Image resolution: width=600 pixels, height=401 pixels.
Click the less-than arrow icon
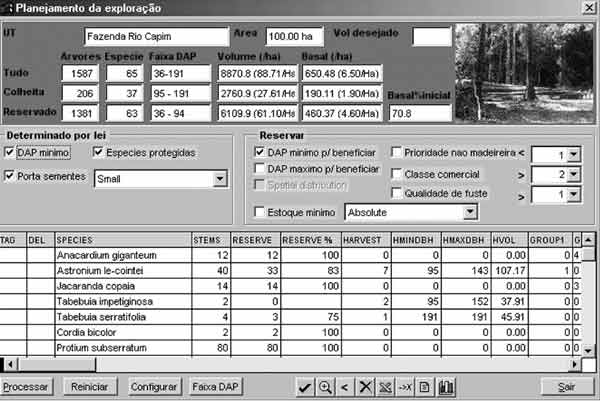coord(345,386)
